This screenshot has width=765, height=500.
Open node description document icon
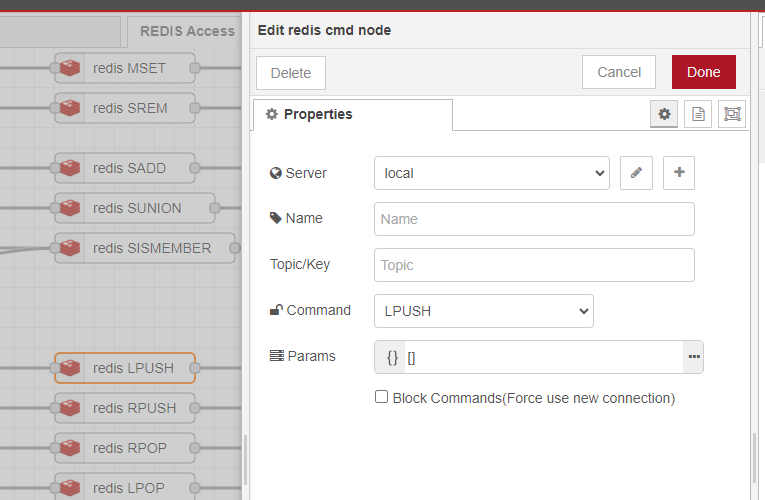698,114
